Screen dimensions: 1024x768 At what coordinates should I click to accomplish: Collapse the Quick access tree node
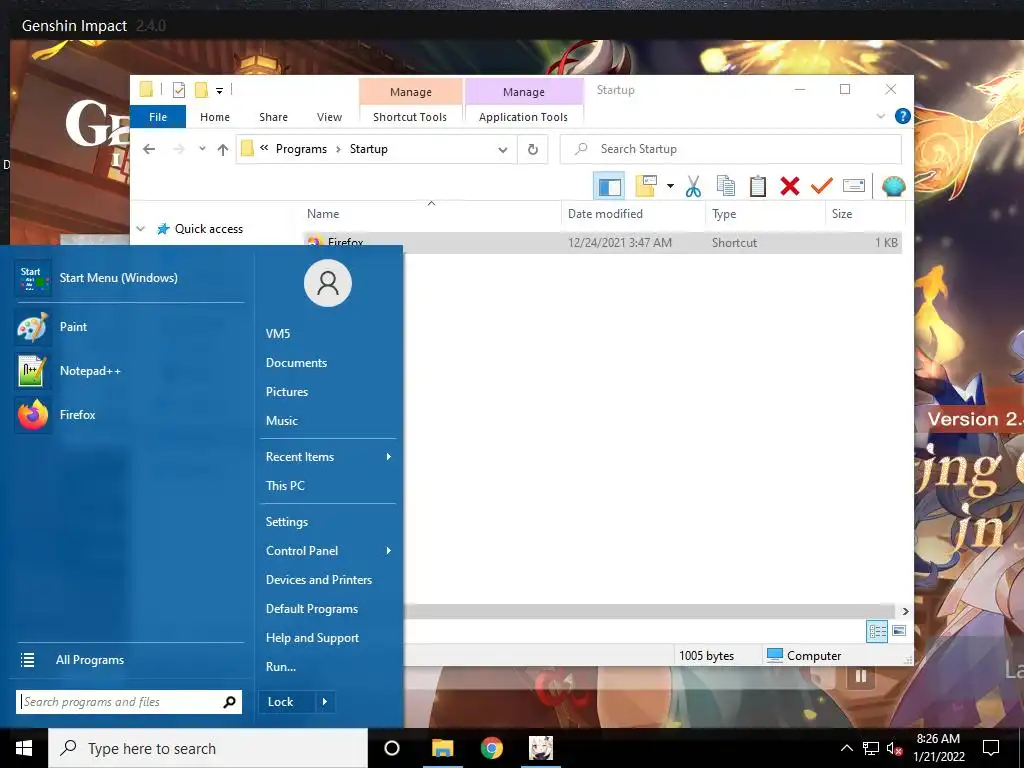coord(140,229)
